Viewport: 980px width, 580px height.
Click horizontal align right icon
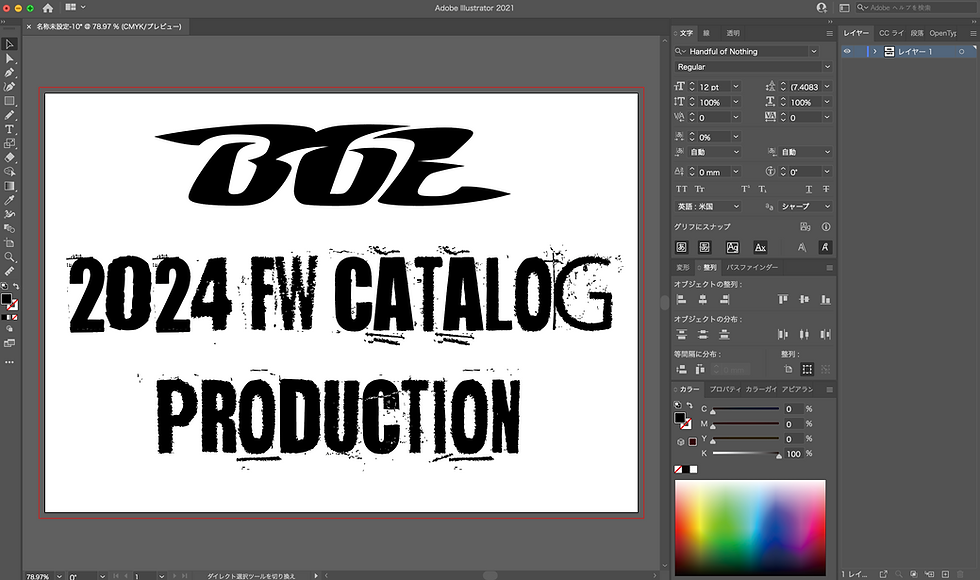[x=724, y=300]
